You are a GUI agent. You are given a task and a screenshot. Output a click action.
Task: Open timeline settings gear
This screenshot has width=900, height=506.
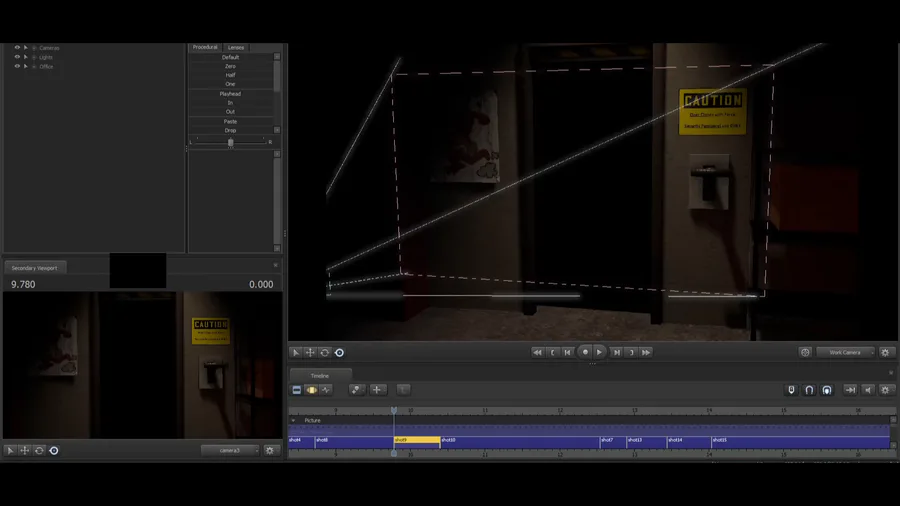885,390
